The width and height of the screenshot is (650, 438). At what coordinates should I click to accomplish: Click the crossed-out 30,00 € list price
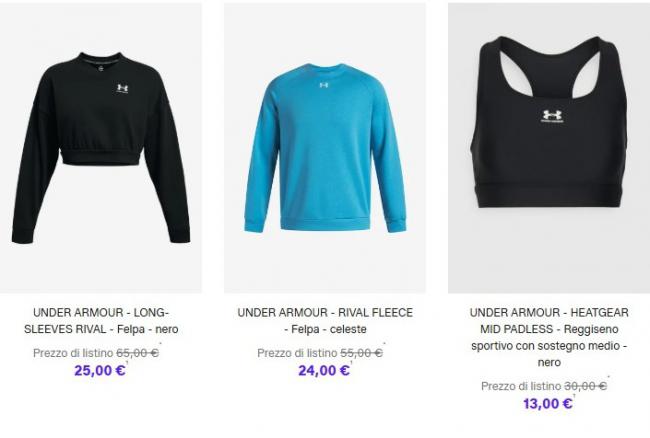point(585,386)
